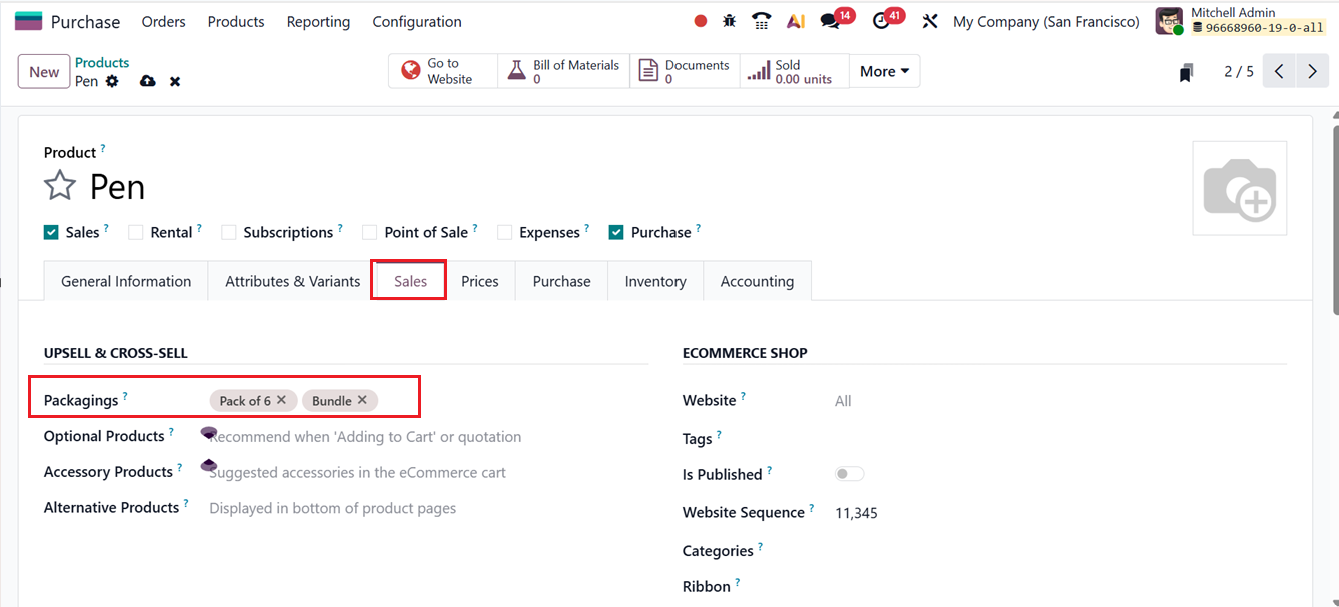Click the Go to Website button
1339x607 pixels.
[x=441, y=70]
